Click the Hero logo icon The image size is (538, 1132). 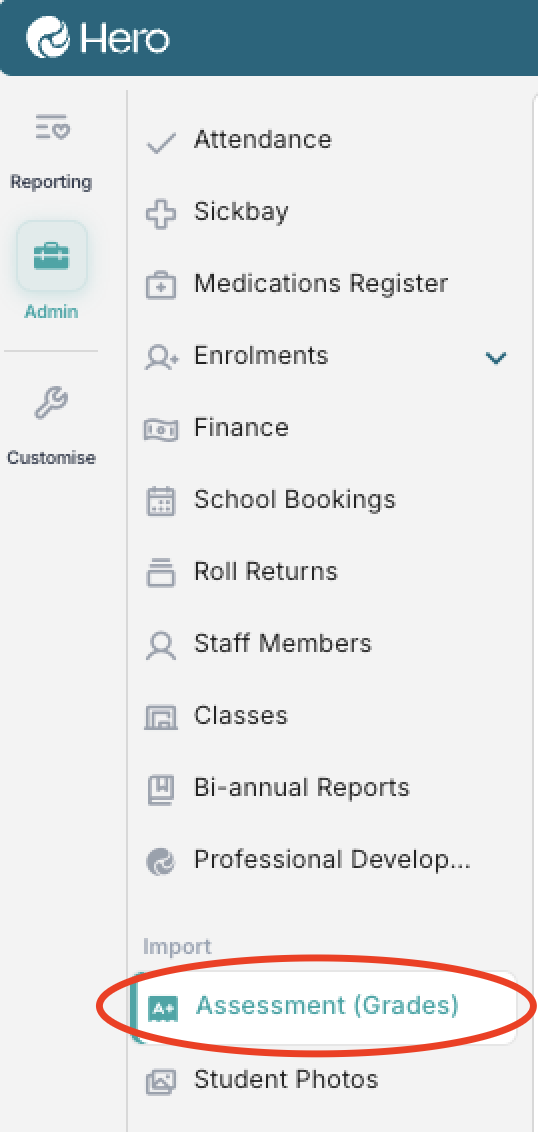[x=48, y=38]
